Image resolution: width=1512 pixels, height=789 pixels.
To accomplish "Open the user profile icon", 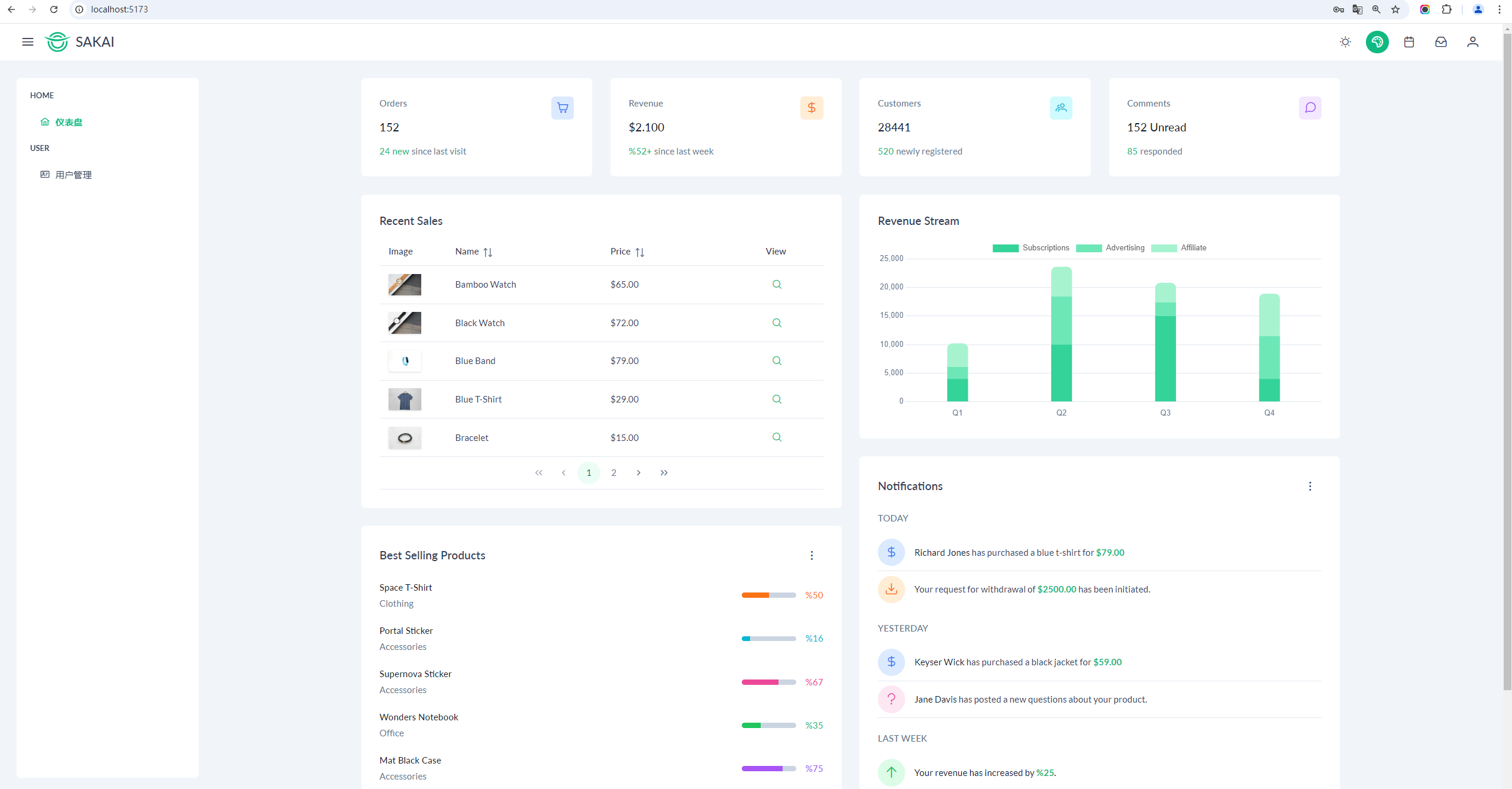I will tap(1473, 42).
